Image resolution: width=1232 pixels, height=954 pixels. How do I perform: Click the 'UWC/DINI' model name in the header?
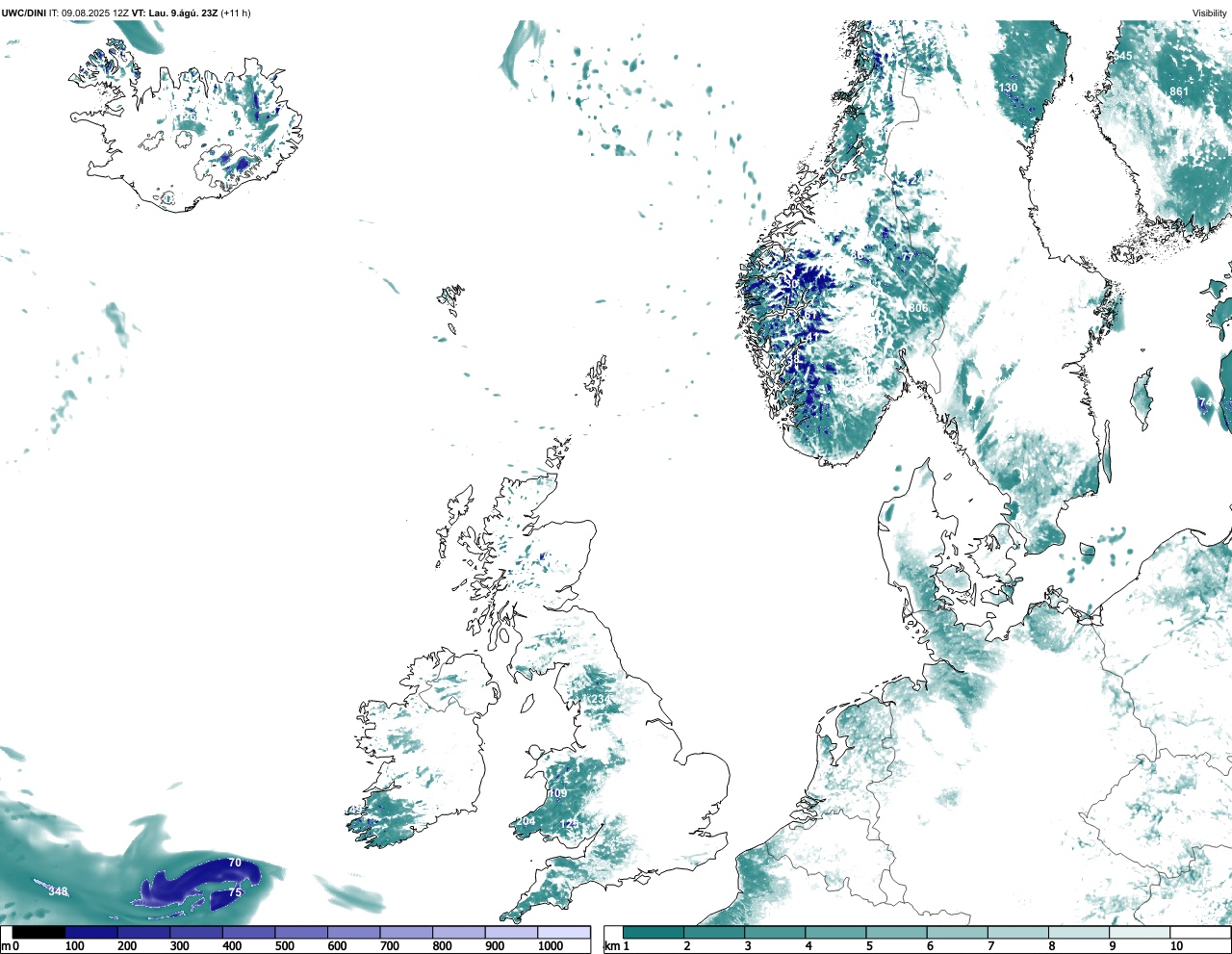(x=24, y=13)
